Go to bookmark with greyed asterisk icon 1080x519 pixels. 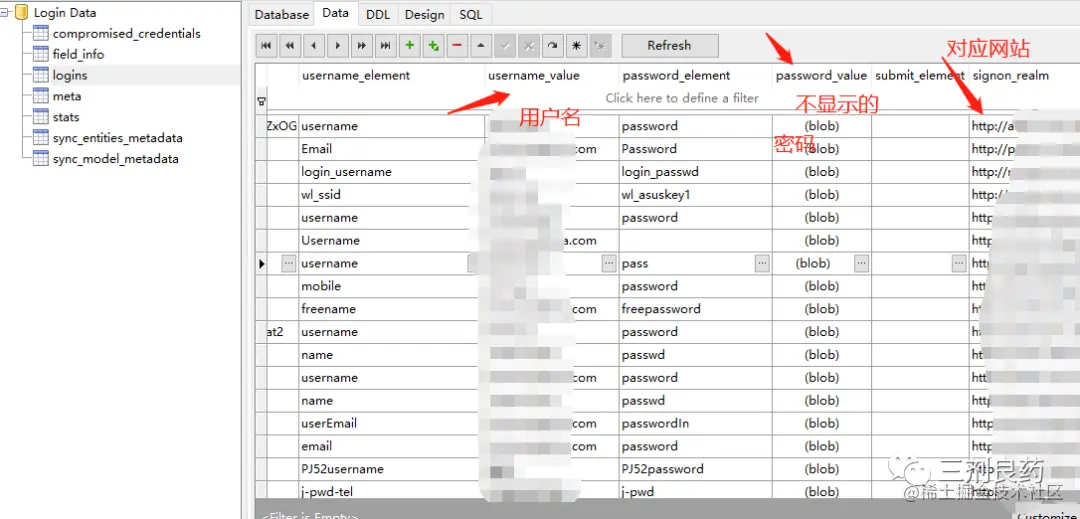coord(600,45)
